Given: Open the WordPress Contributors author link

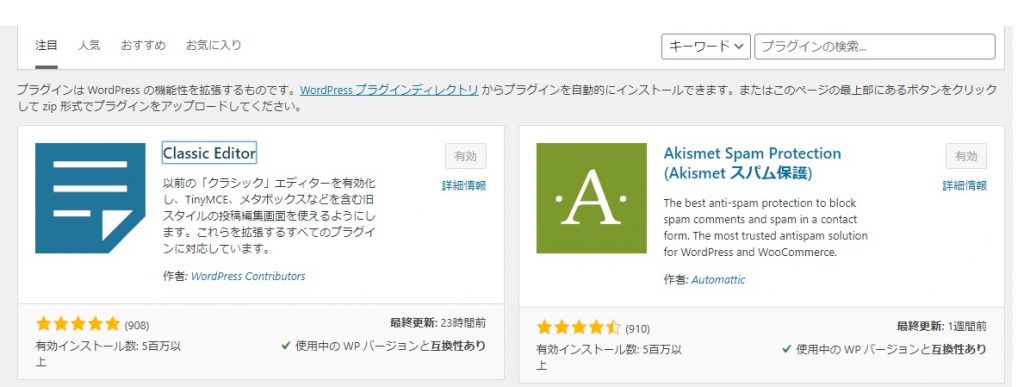Looking at the screenshot, I should click(x=248, y=276).
